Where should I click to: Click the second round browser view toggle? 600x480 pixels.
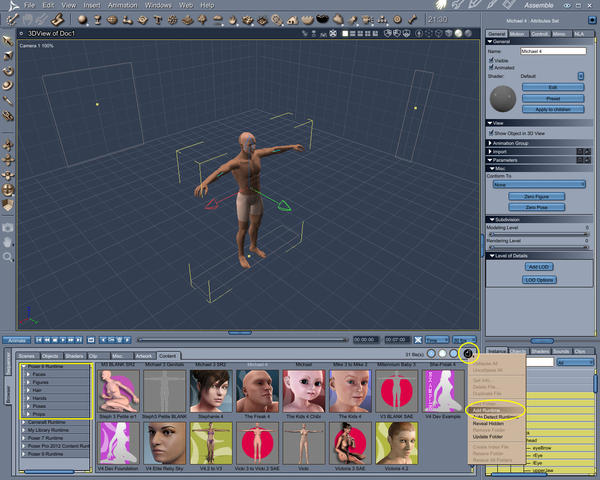[x=443, y=353]
